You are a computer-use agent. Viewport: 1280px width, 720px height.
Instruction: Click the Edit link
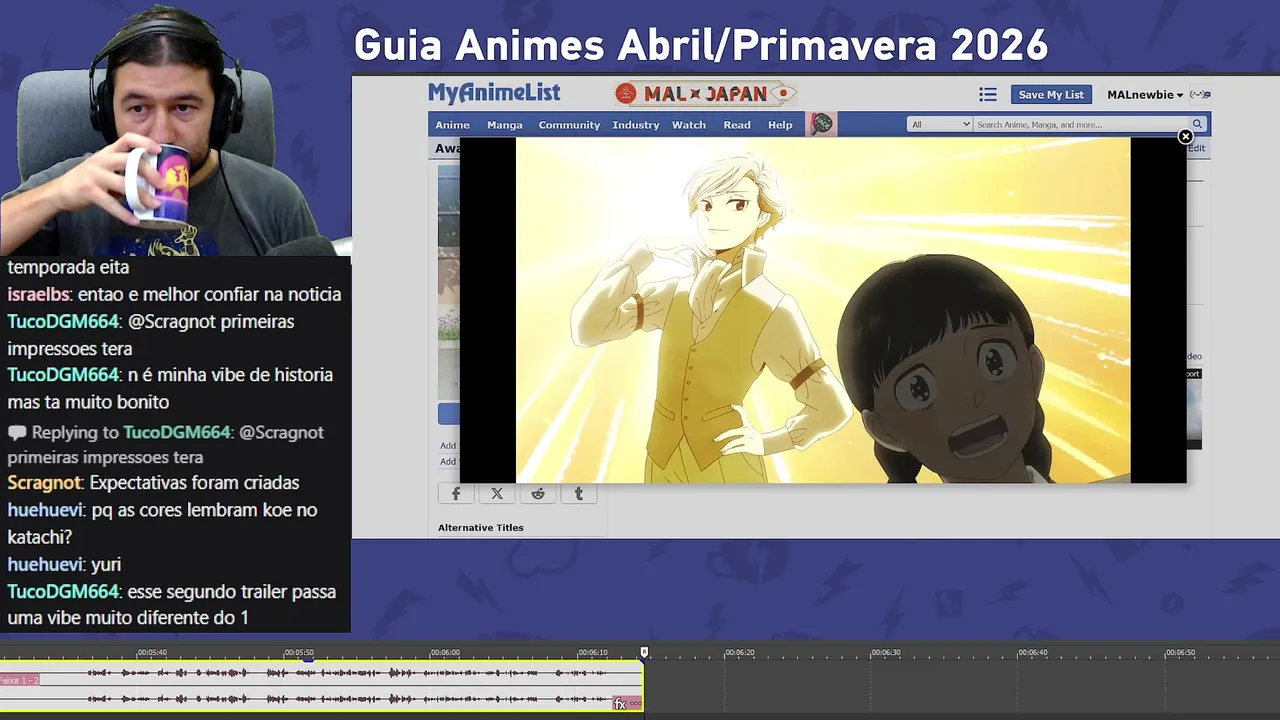pos(1196,148)
